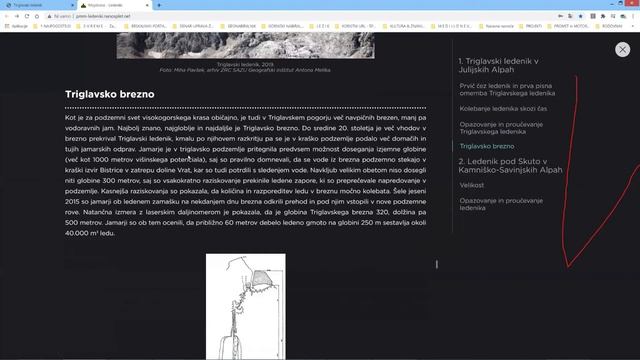Image resolution: width=640 pixels, height=360 pixels.
Task: Select the highlighted 'Triglavsko brezno' sidebar item
Action: pyautogui.click(x=487, y=146)
